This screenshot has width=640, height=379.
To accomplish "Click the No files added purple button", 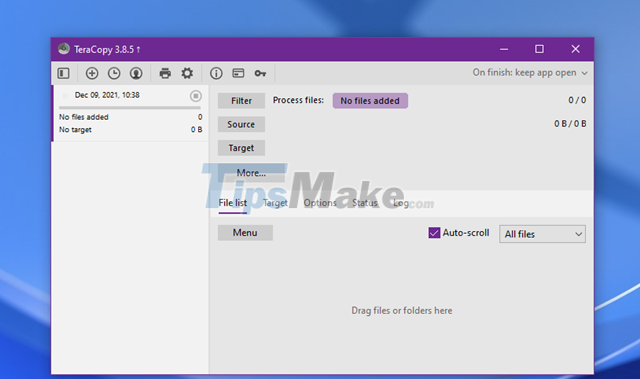I will 370,101.
